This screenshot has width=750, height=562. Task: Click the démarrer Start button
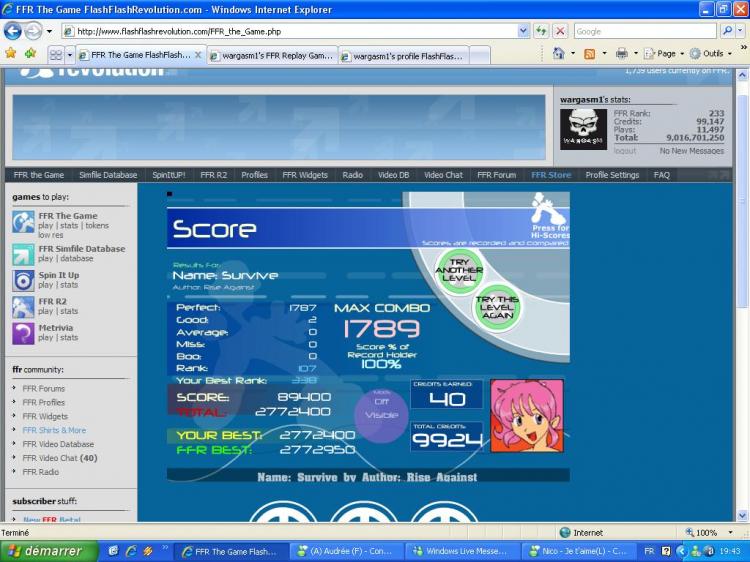pos(48,551)
